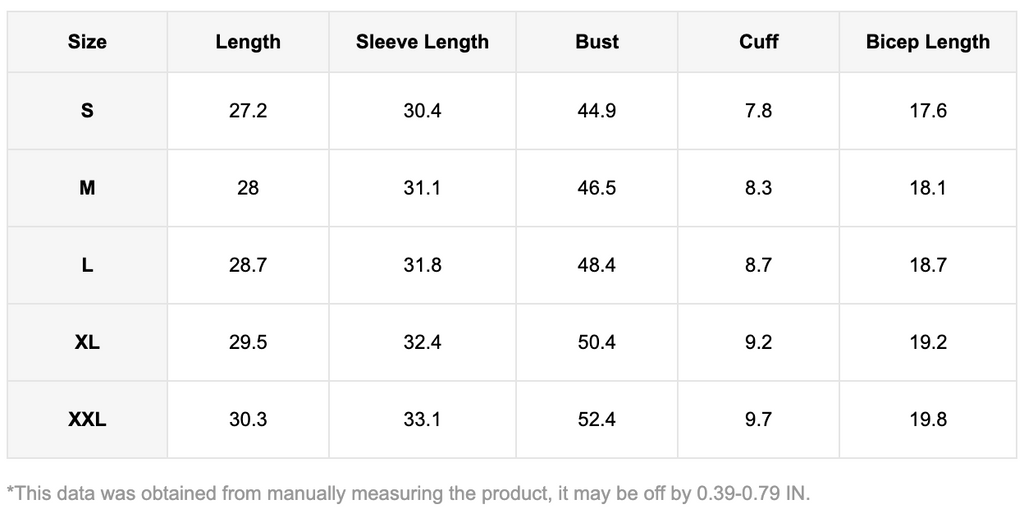
Task: Click the 19.8 bicep length cell
Action: point(928,420)
